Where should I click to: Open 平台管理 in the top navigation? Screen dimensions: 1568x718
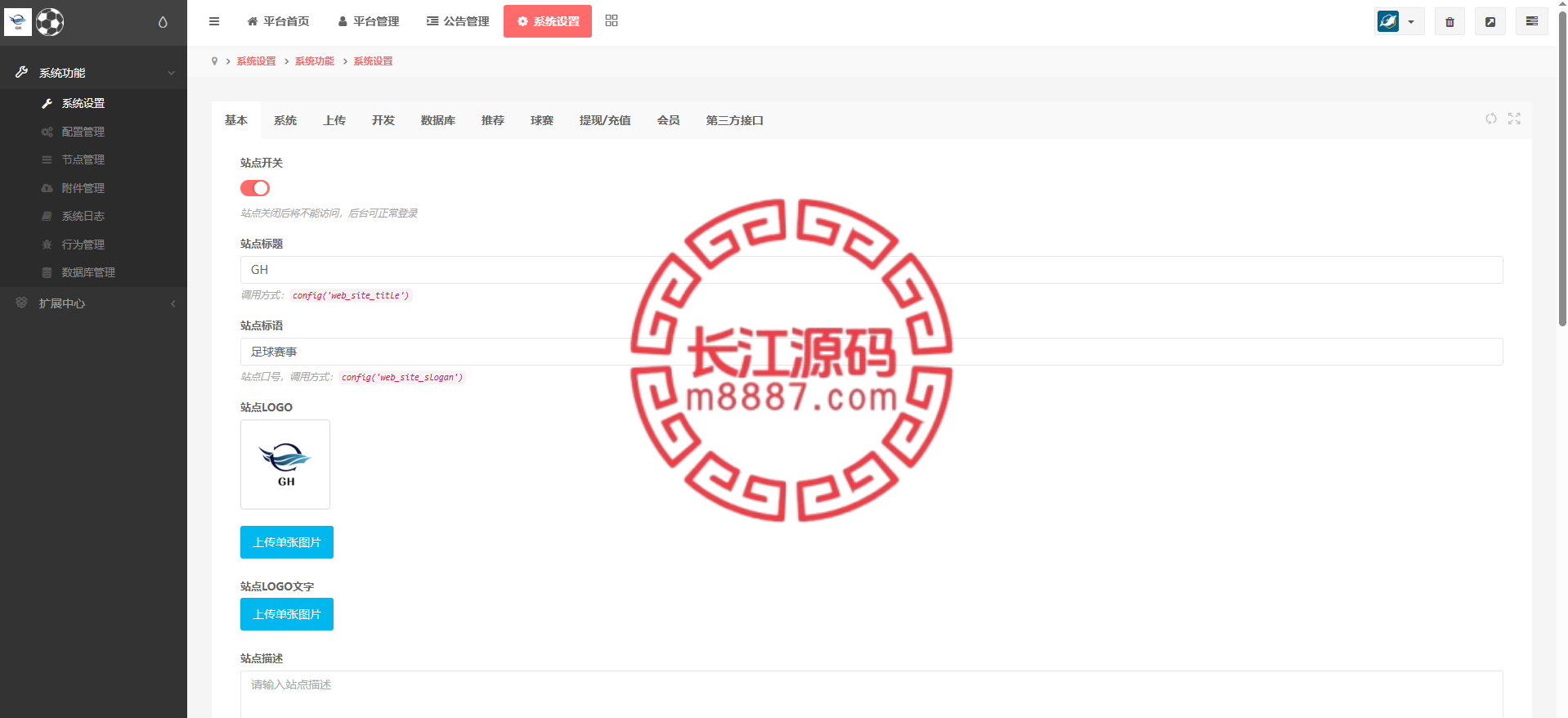pyautogui.click(x=369, y=21)
